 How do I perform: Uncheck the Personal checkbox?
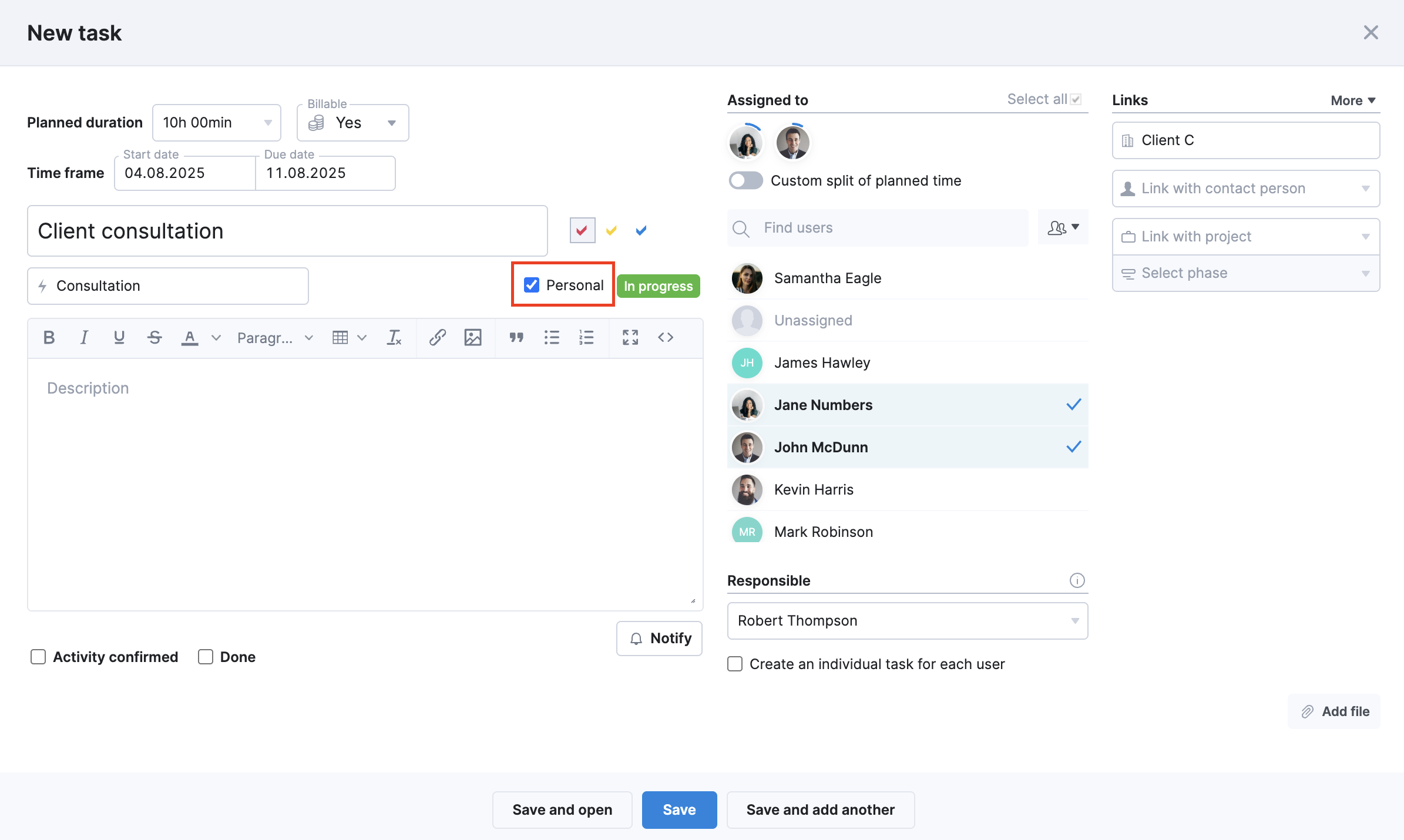click(531, 284)
